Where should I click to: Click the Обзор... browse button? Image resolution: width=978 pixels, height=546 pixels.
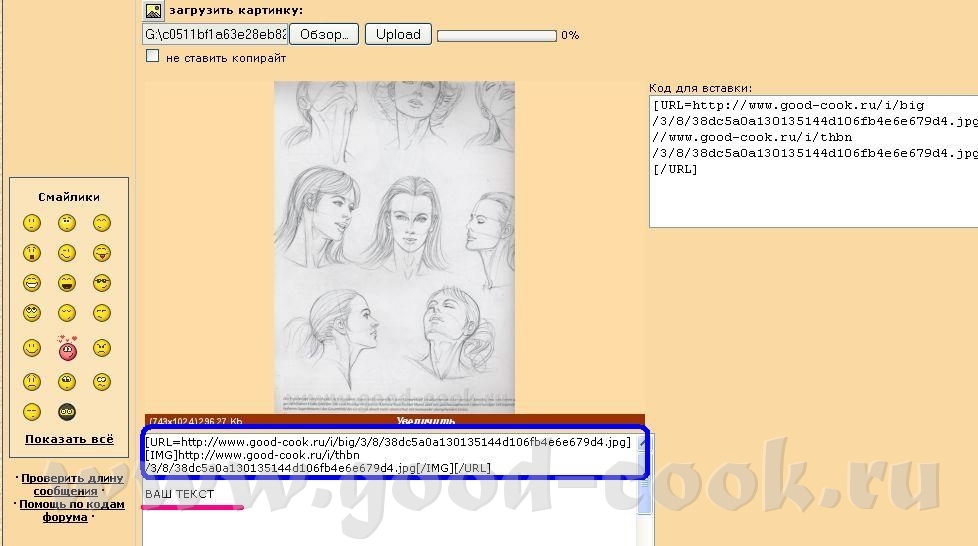pos(324,34)
